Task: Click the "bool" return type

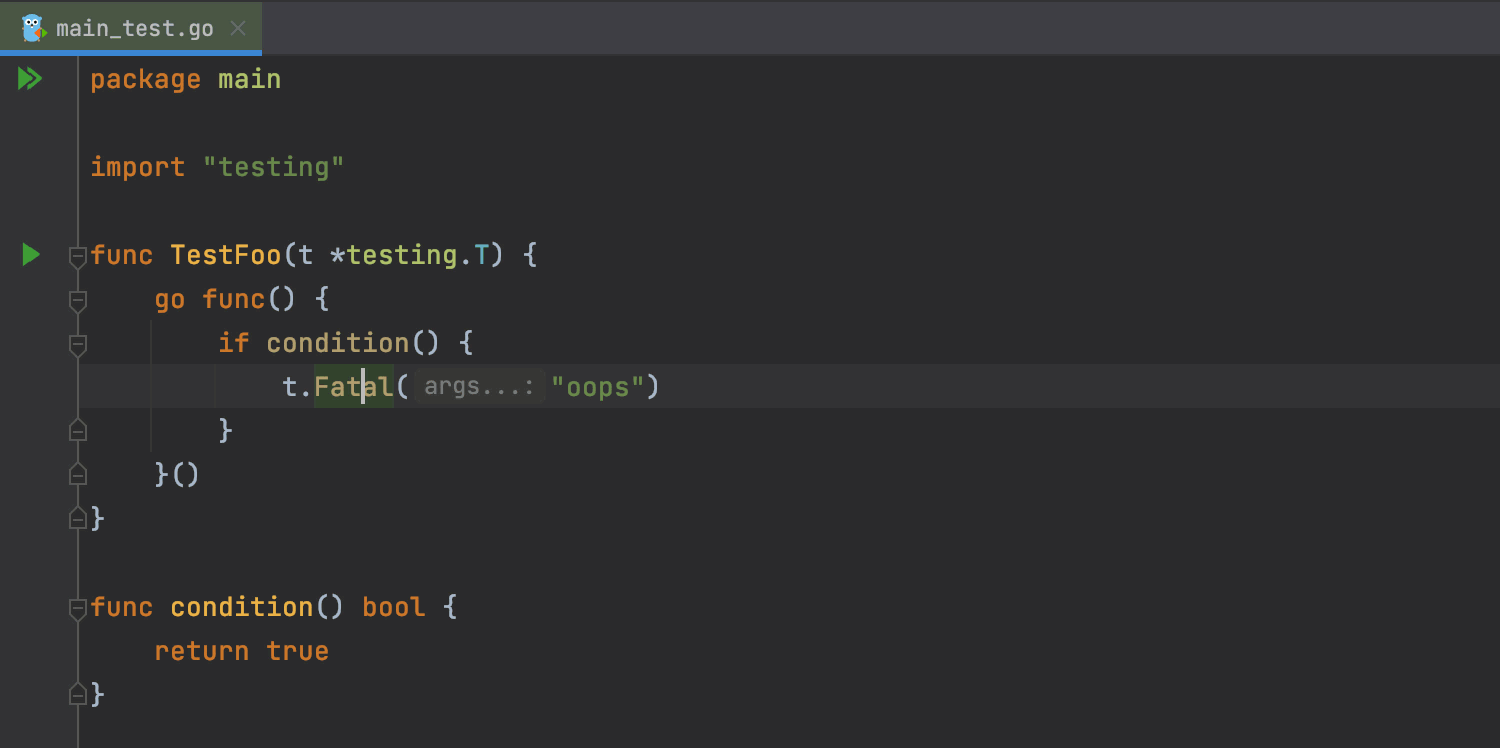Action: (x=394, y=607)
